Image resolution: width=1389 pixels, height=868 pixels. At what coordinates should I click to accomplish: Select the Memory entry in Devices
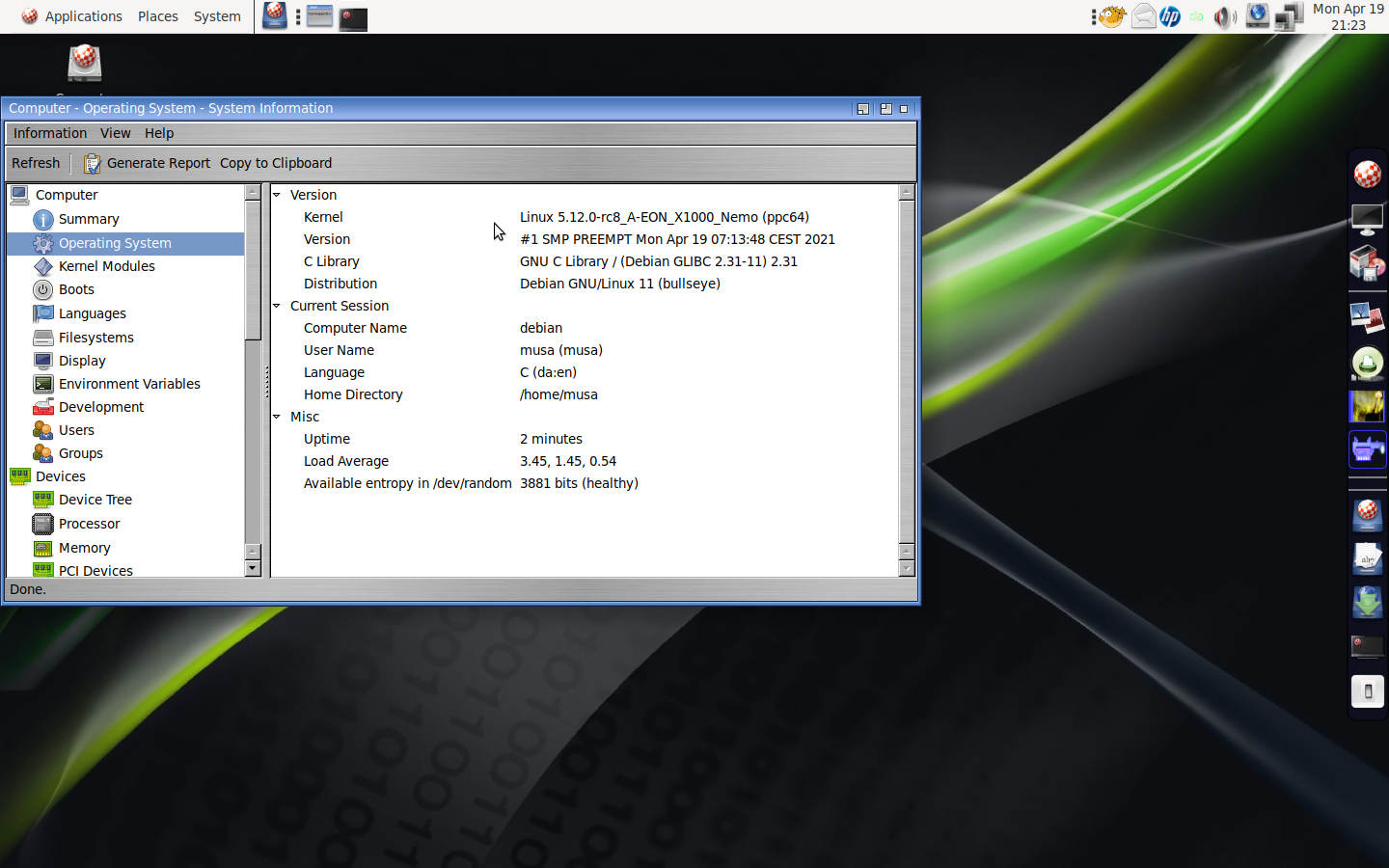click(x=84, y=548)
